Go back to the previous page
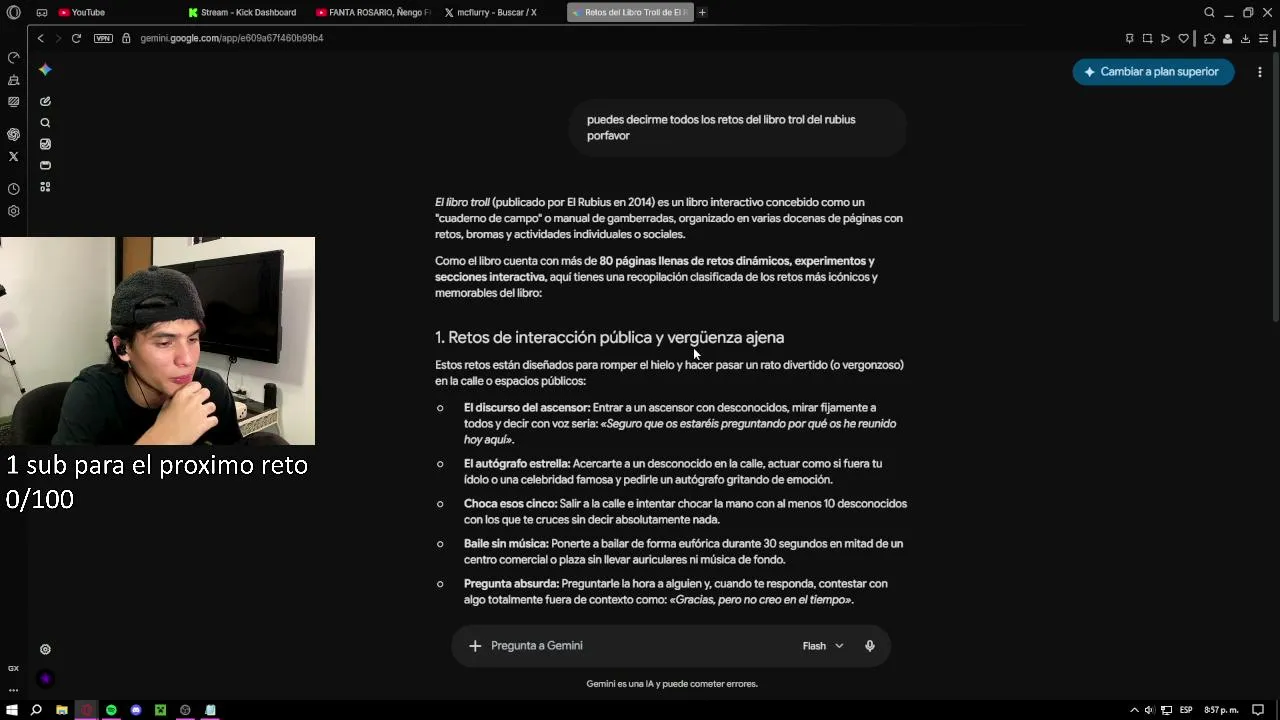Image resolution: width=1280 pixels, height=720 pixels. [40, 38]
